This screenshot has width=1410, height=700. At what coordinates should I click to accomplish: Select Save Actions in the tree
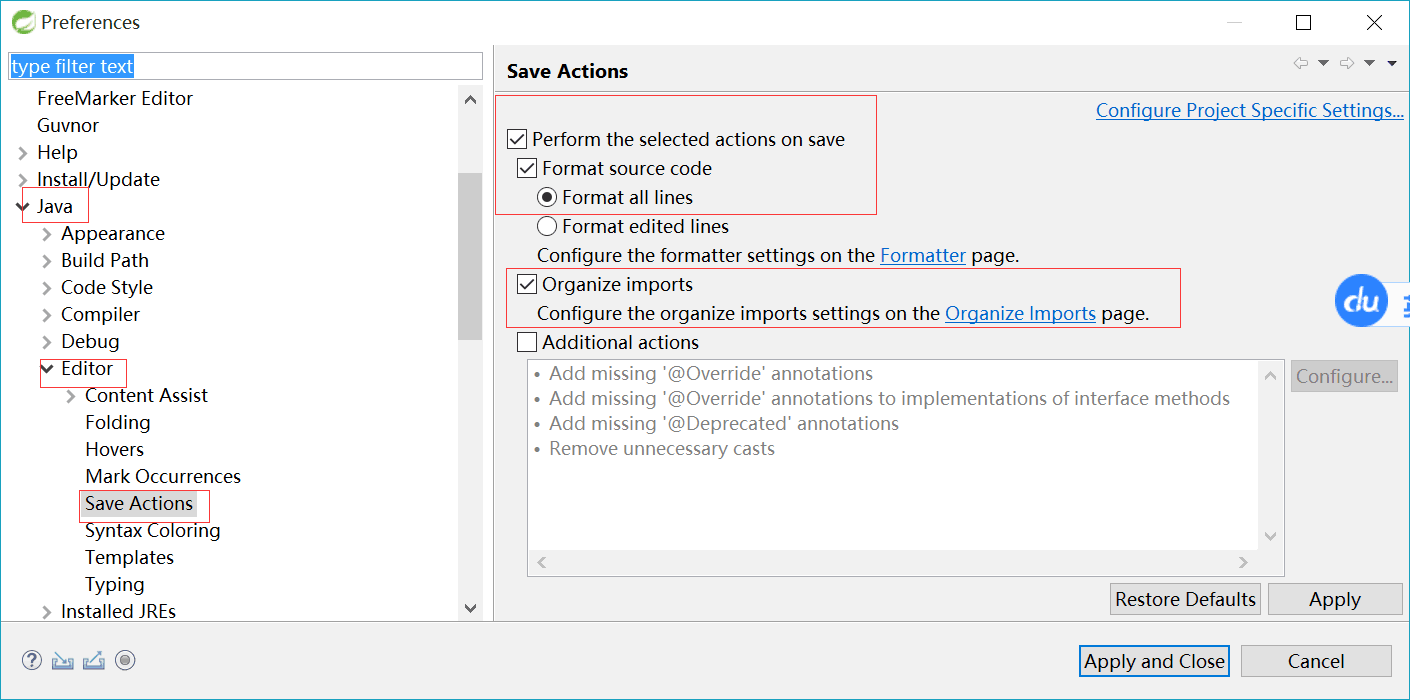coord(139,503)
